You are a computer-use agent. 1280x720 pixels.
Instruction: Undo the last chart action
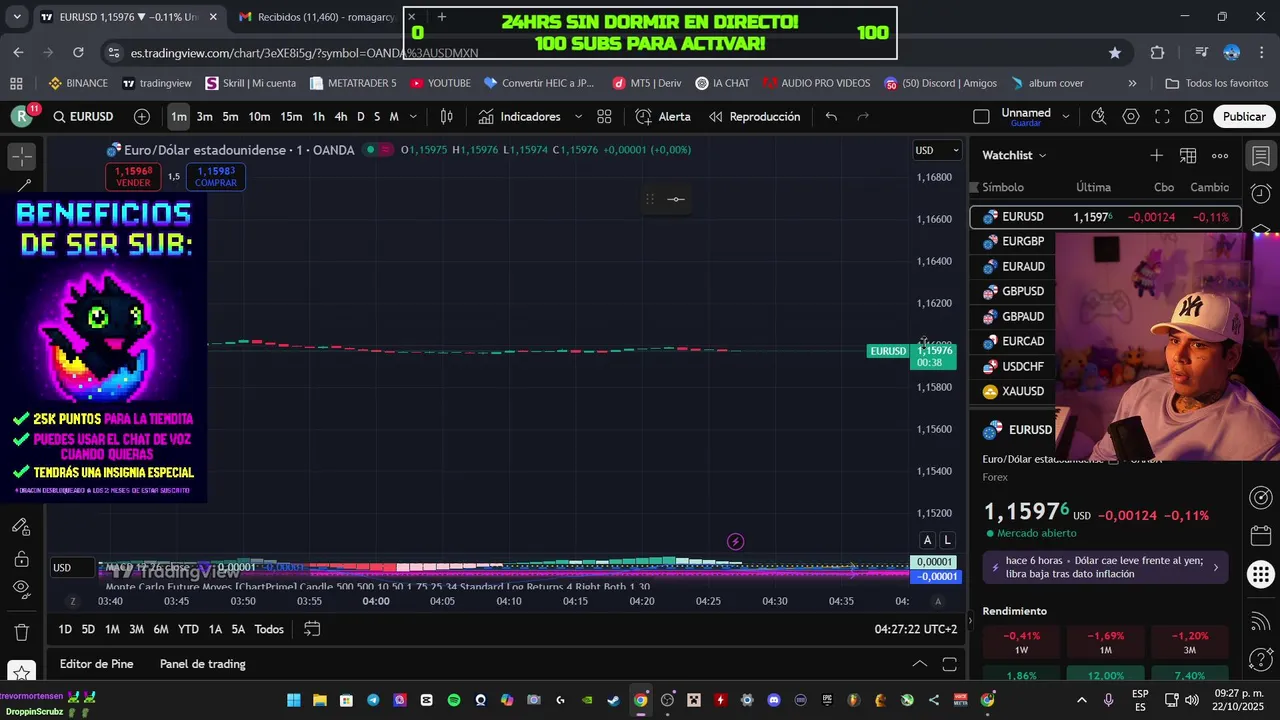pyautogui.click(x=831, y=117)
